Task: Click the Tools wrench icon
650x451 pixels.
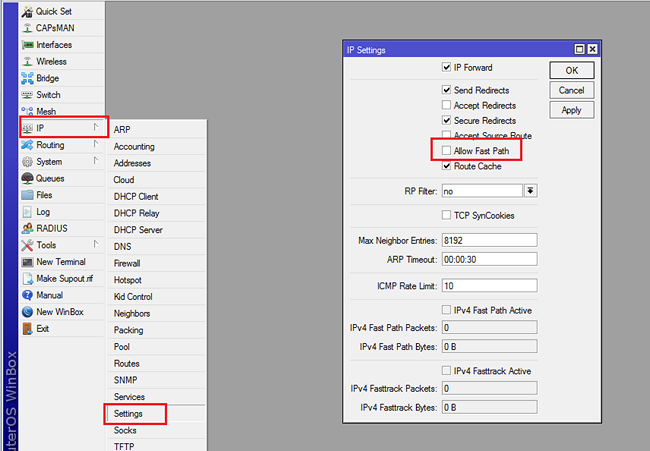Action: click(27, 245)
